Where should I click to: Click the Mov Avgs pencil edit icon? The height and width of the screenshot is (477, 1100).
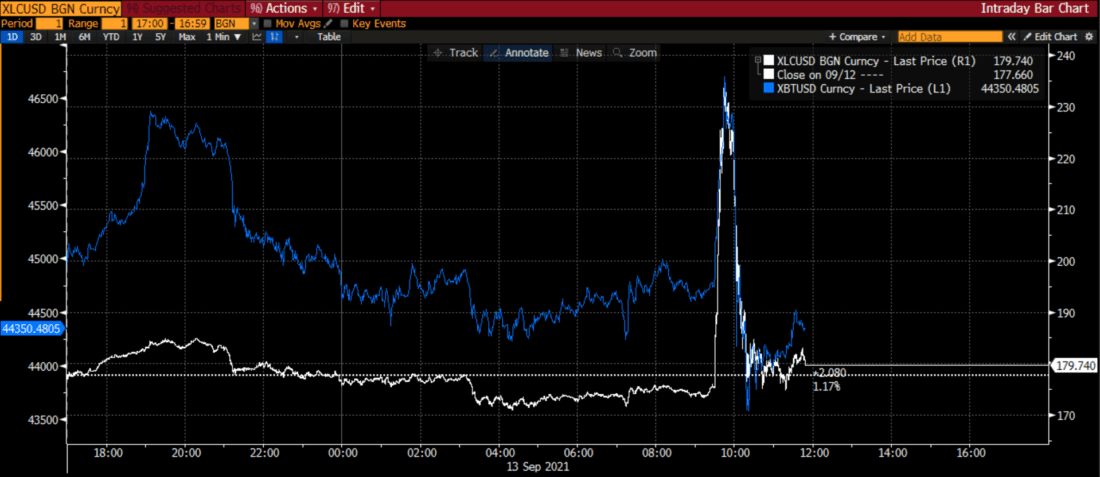[x=328, y=24]
